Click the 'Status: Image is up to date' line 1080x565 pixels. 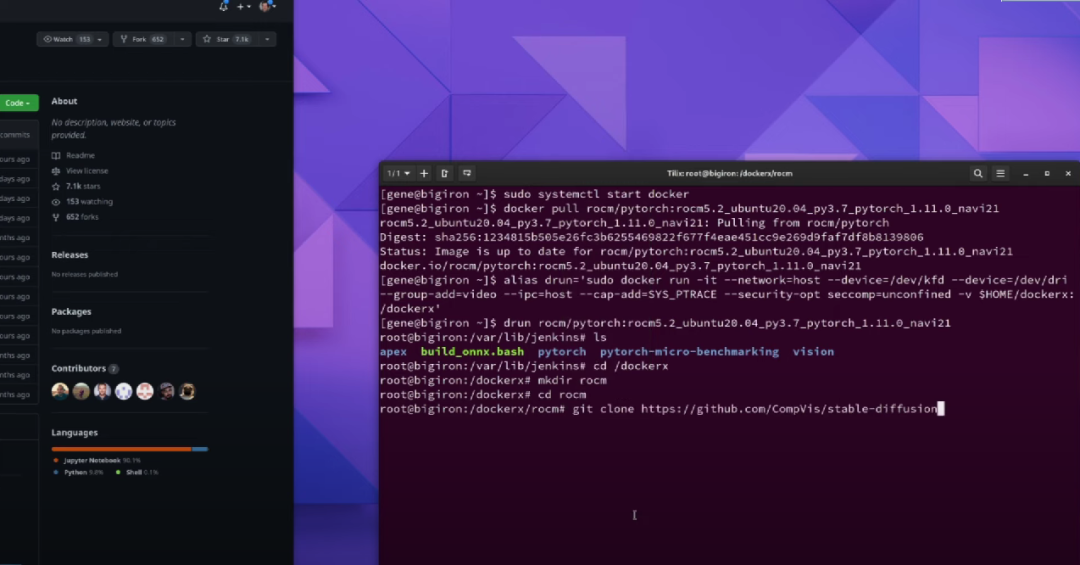(696, 251)
